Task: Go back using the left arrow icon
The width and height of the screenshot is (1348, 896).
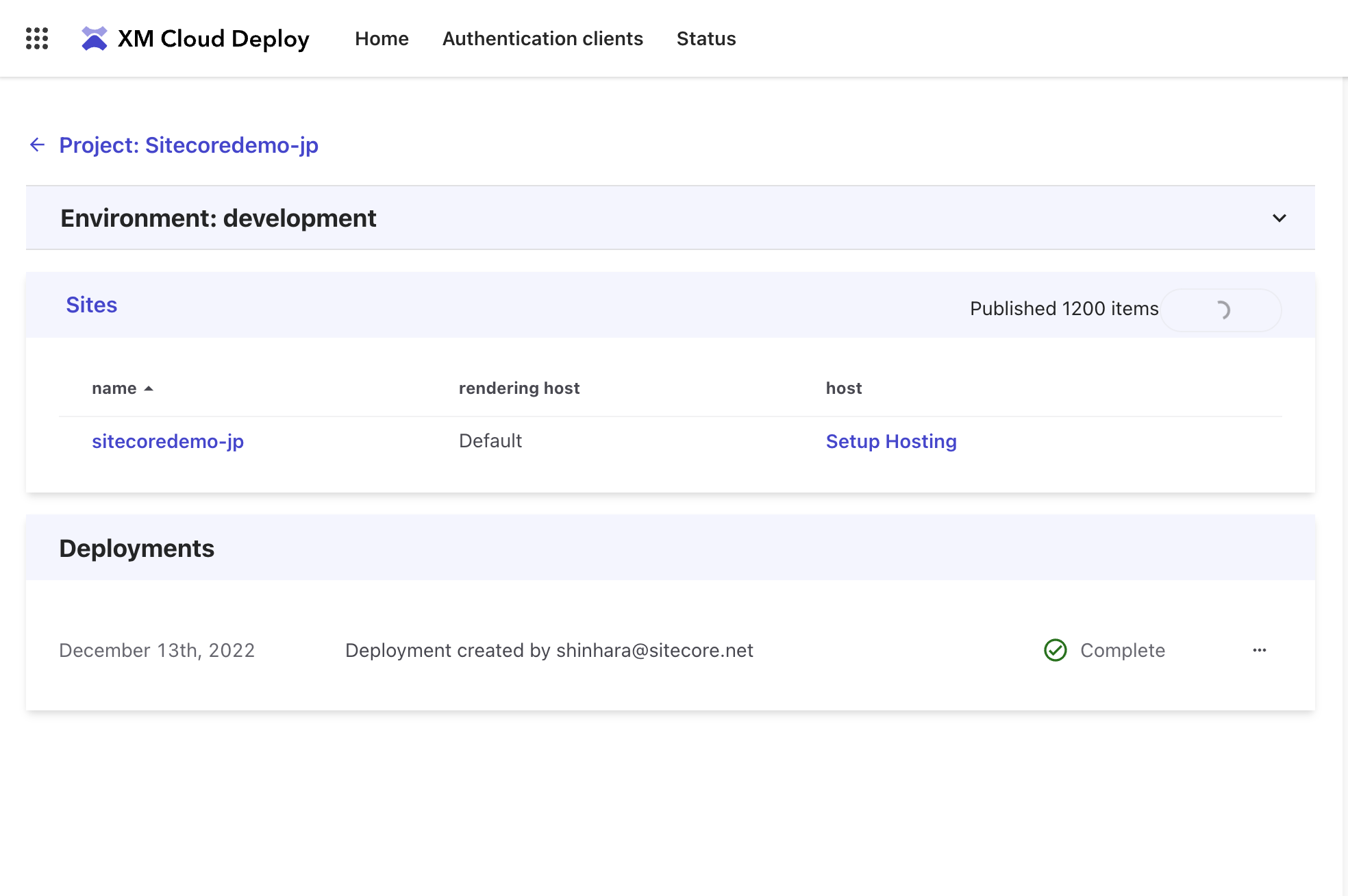Action: tap(38, 145)
